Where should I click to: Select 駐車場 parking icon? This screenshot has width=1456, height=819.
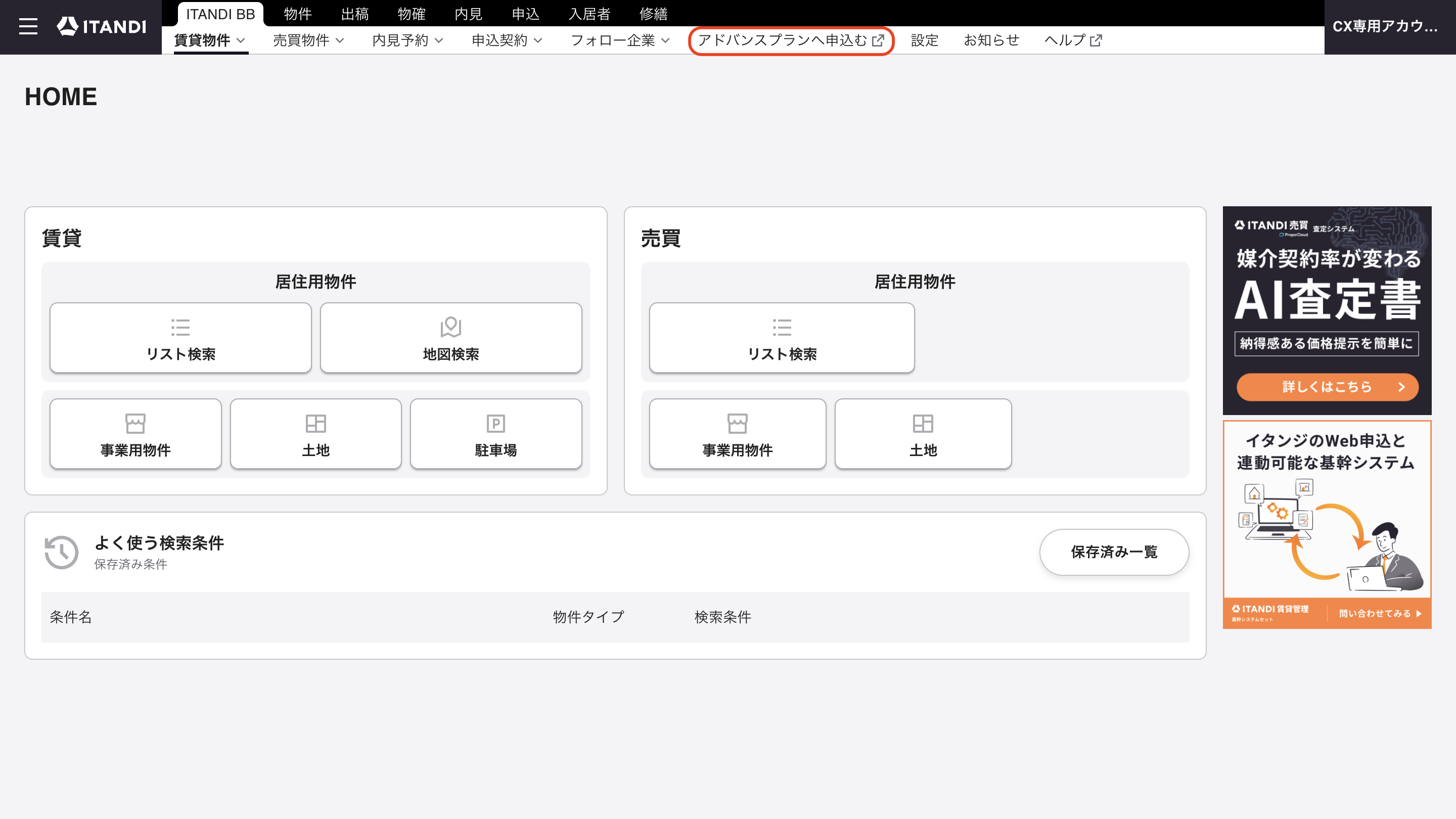[x=495, y=423]
